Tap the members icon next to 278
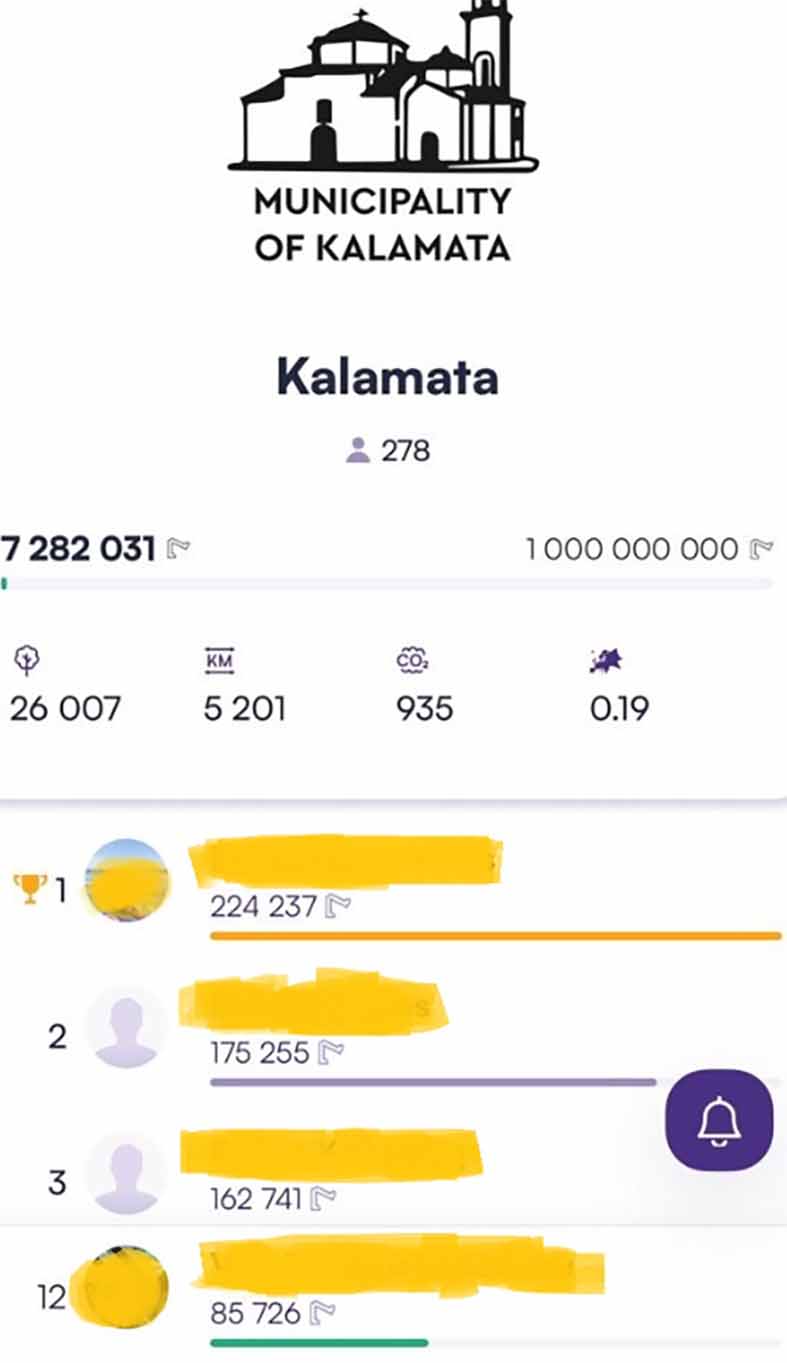This screenshot has height=1363, width=787. tap(358, 451)
